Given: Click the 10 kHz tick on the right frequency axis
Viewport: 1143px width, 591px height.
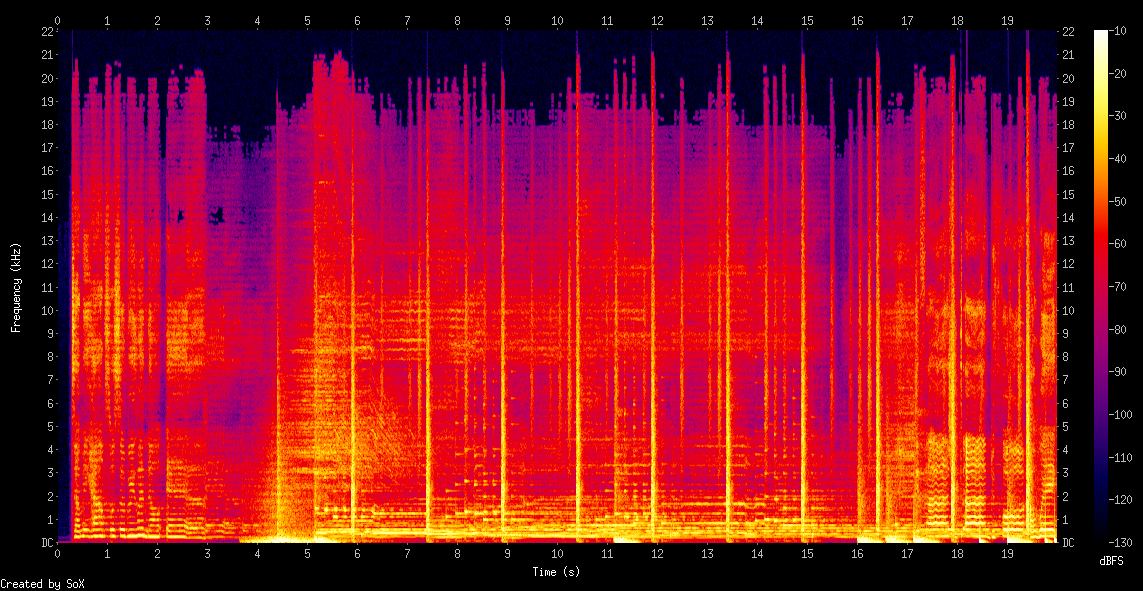Looking at the screenshot, I should coord(1068,310).
